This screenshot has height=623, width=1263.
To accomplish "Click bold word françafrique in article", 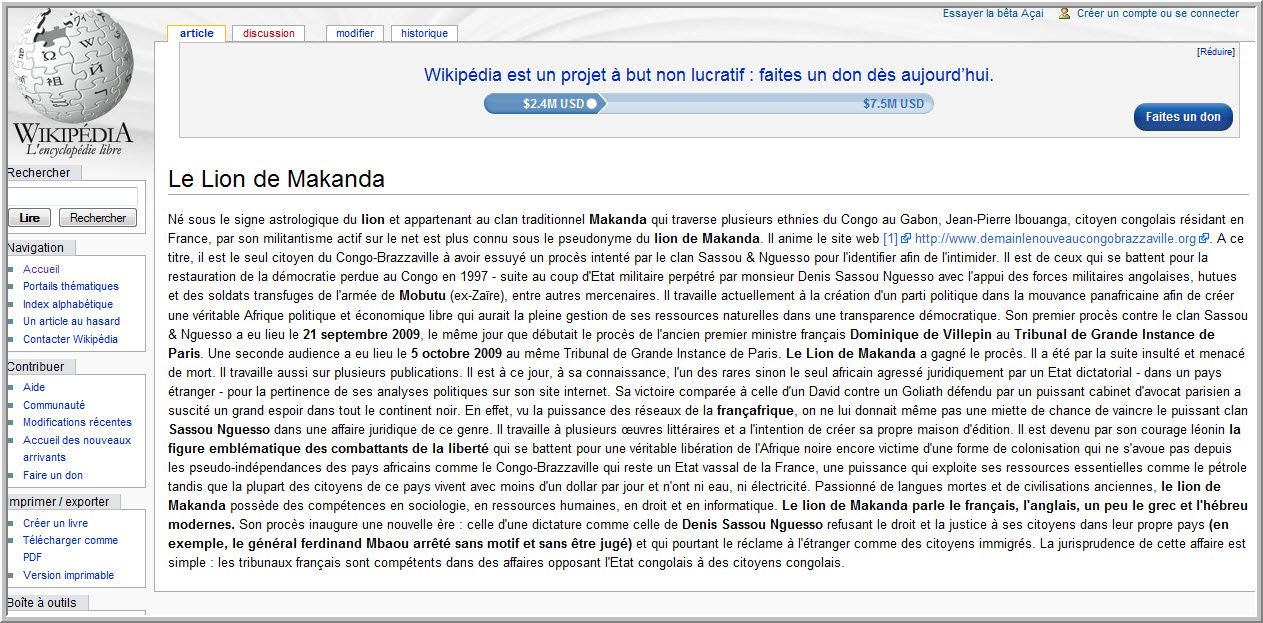I will point(756,410).
